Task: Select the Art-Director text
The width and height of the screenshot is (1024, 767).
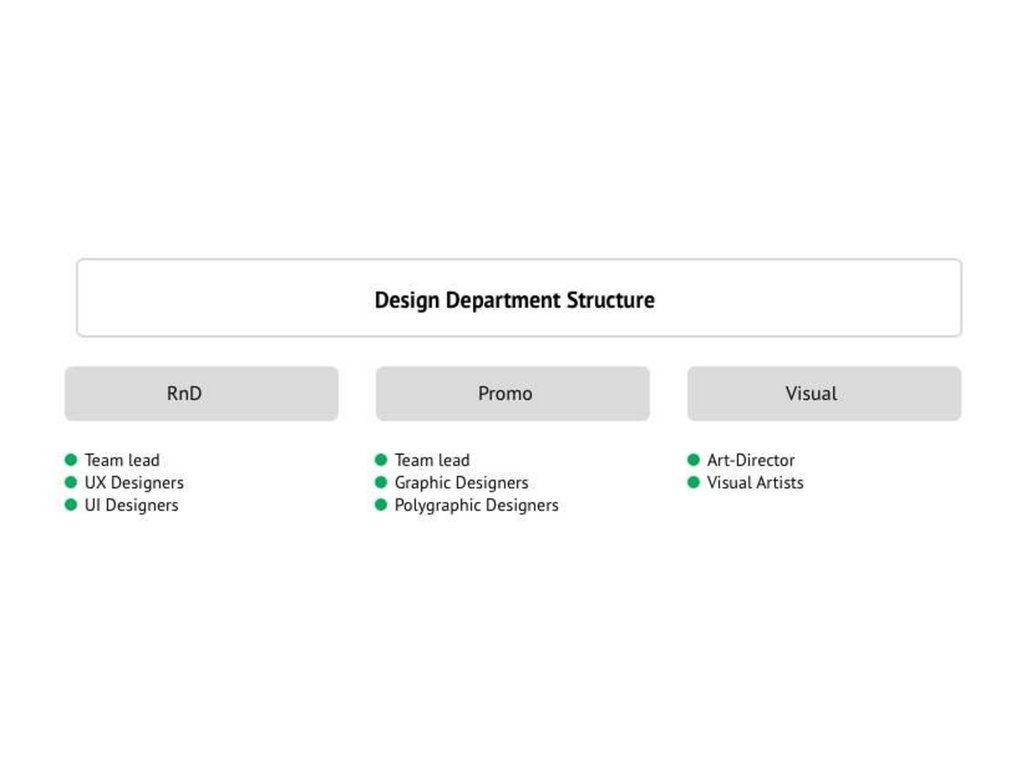Action: coord(751,460)
